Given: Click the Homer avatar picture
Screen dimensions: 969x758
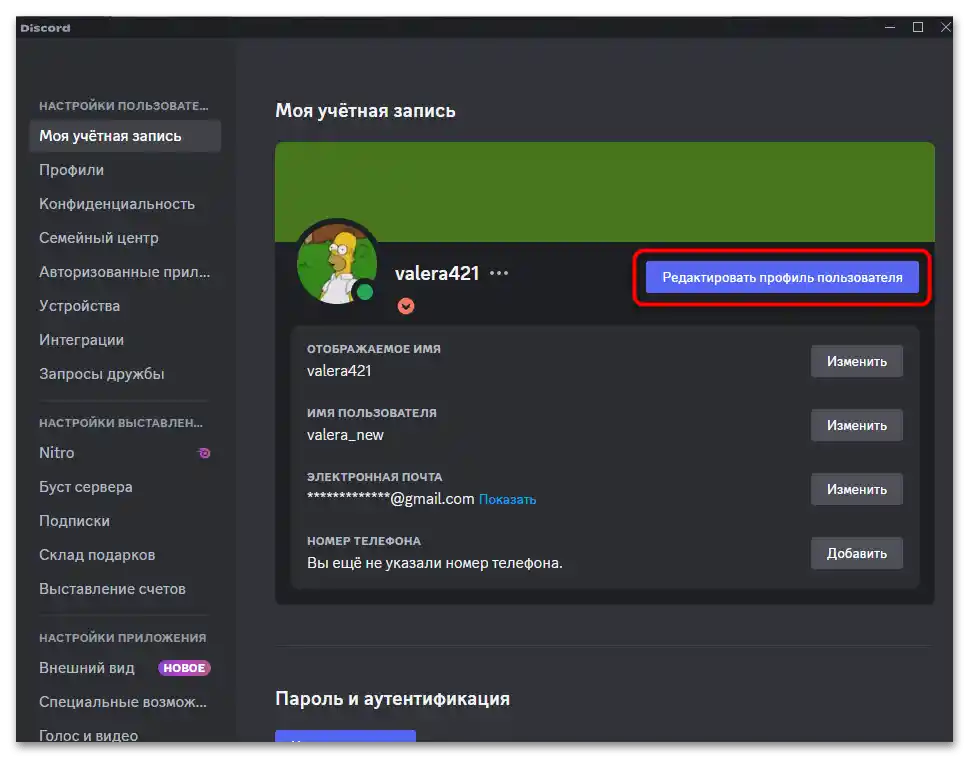Looking at the screenshot, I should pyautogui.click(x=337, y=263).
